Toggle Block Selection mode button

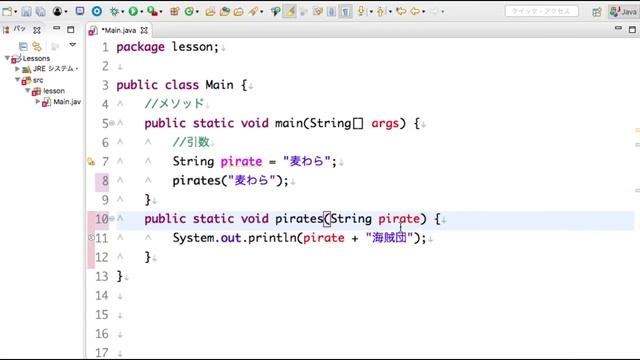coord(331,11)
